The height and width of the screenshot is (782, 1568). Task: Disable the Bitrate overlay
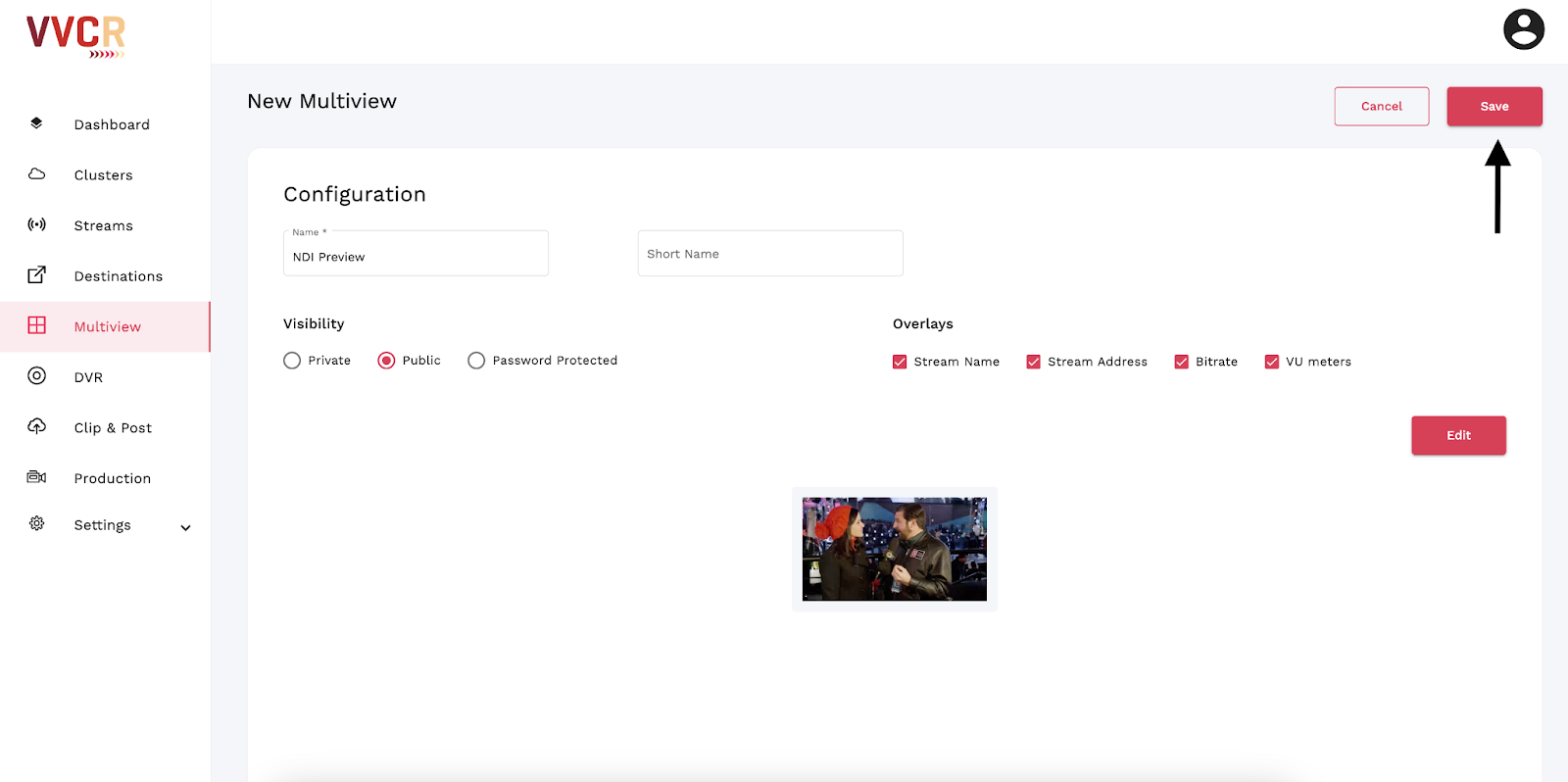[x=1181, y=362]
